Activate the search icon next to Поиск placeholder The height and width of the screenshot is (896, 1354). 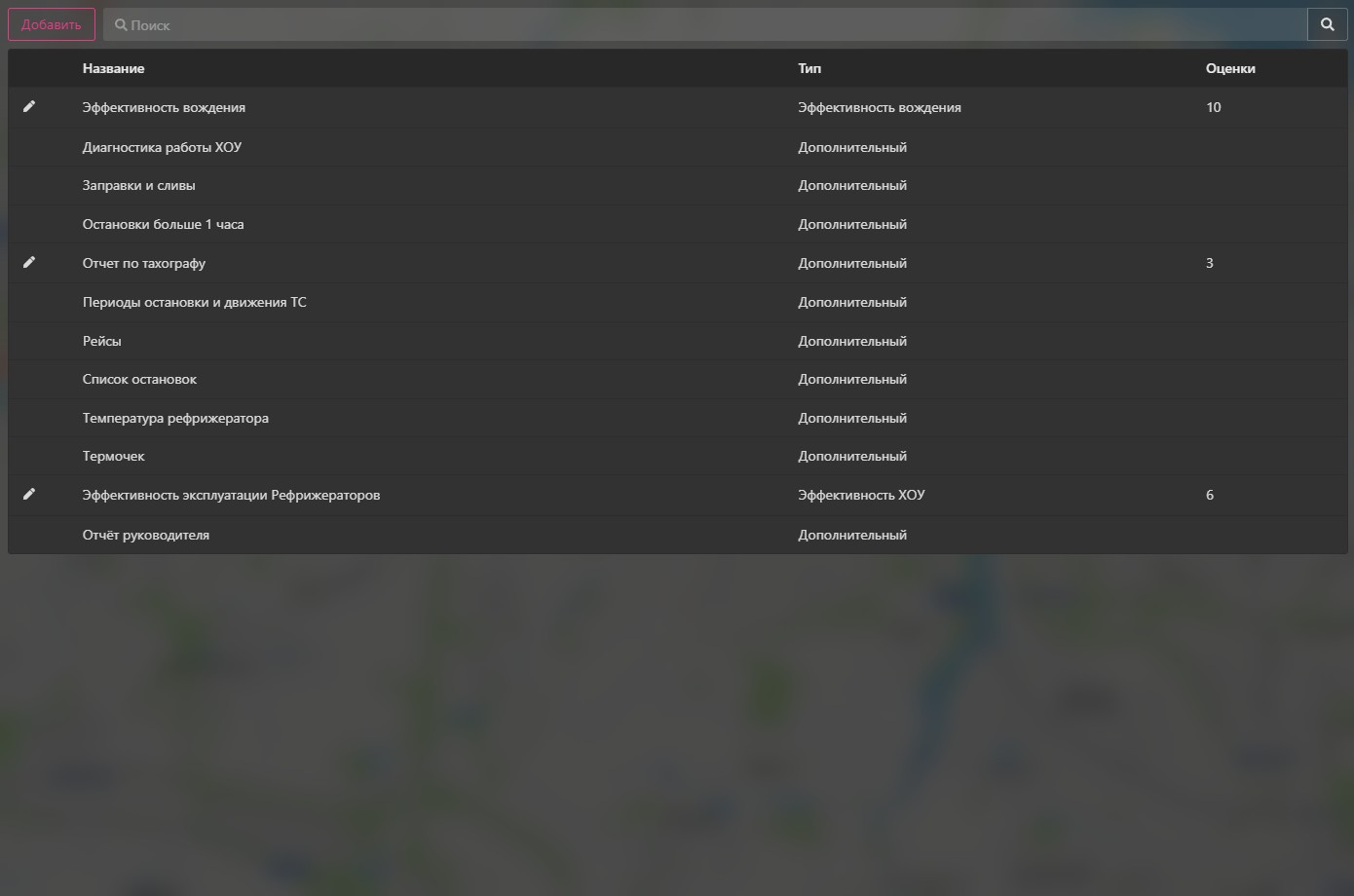tap(1327, 23)
